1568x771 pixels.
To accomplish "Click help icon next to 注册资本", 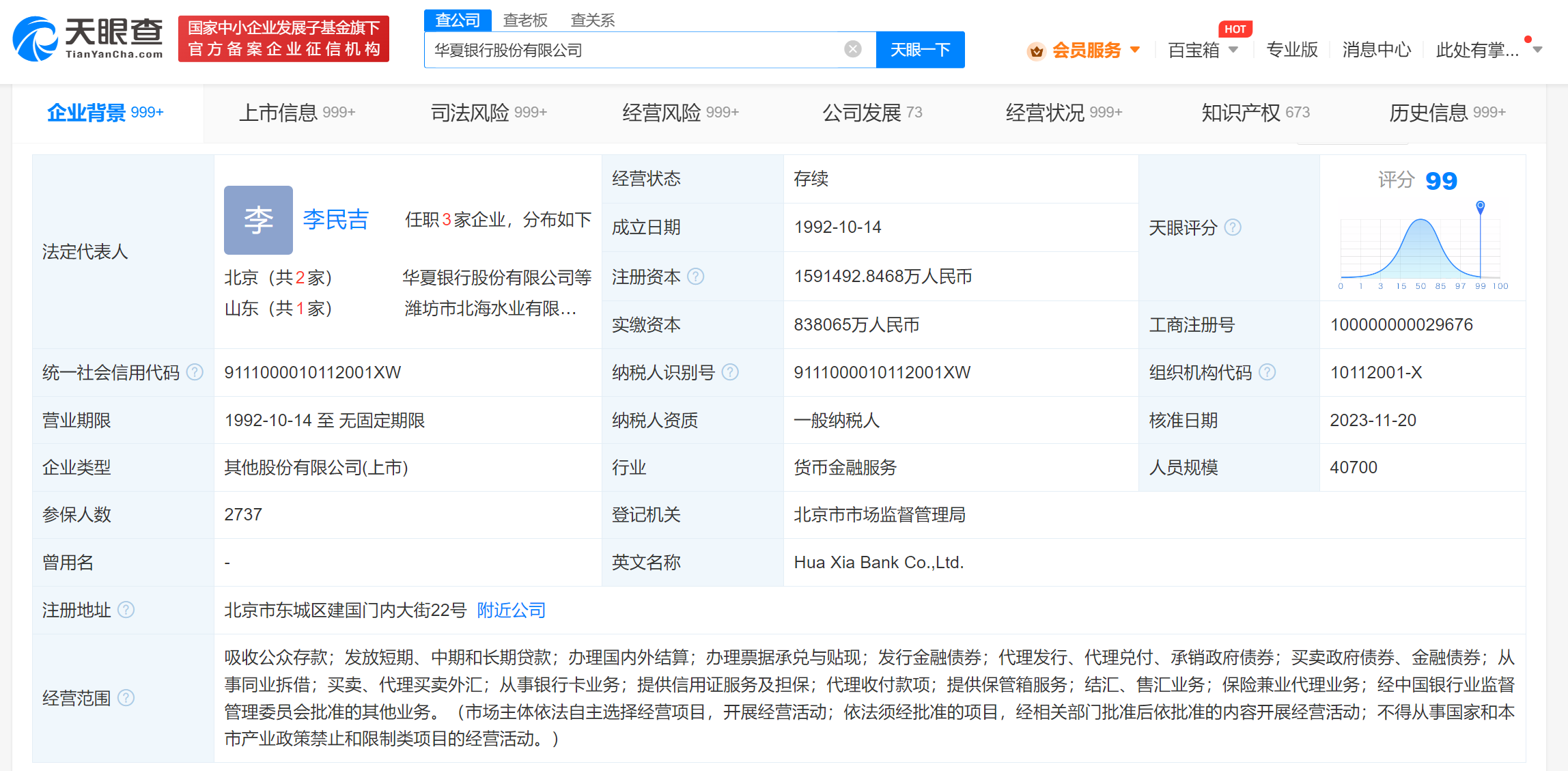I will (x=695, y=277).
